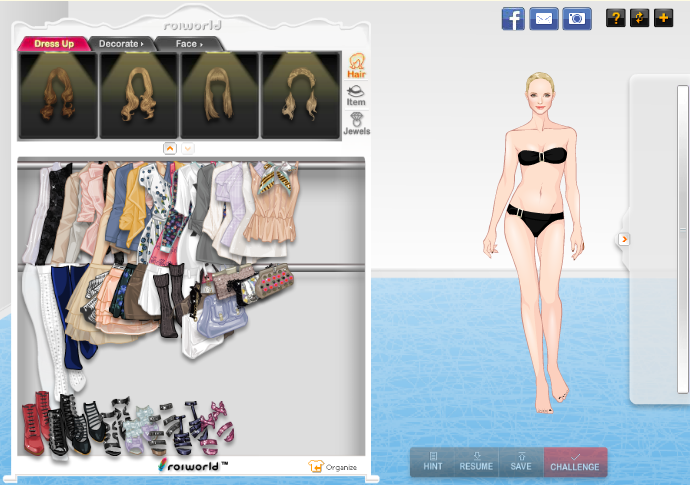Open the Decorate tab
The image size is (690, 485).
click(x=121, y=44)
